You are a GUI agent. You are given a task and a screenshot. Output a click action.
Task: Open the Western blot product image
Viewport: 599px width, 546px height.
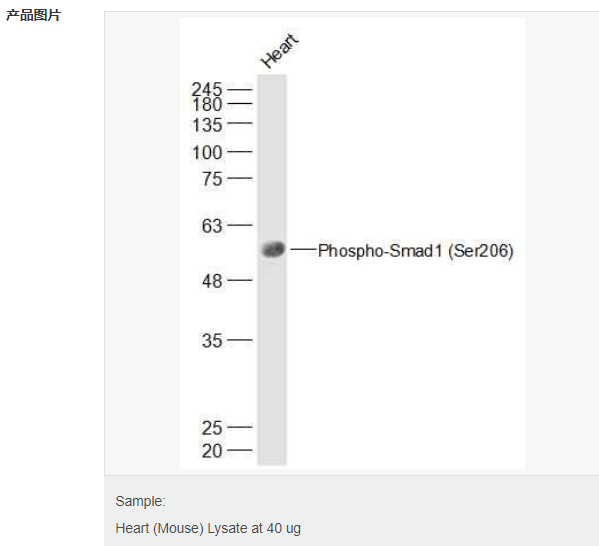352,243
